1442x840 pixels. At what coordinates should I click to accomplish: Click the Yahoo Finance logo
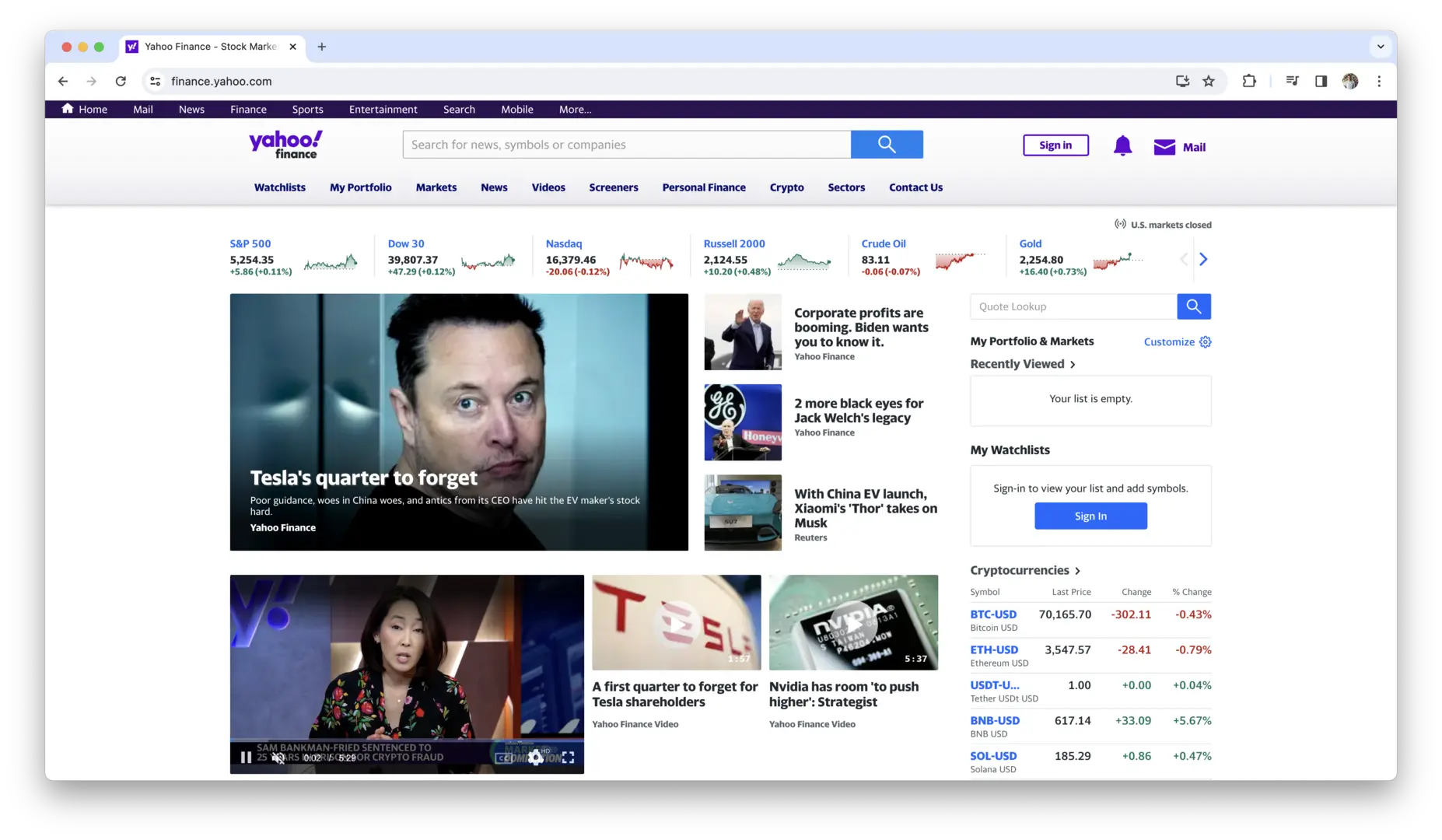285,145
